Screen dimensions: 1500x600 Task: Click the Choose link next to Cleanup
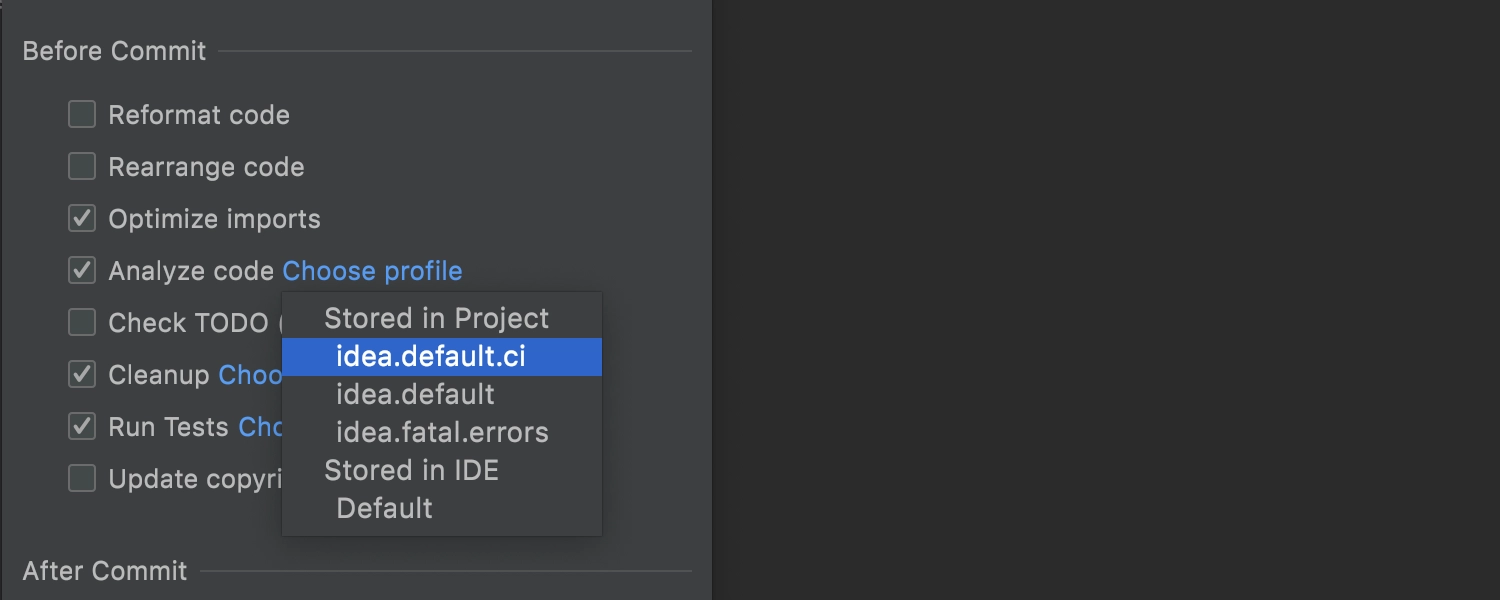250,375
